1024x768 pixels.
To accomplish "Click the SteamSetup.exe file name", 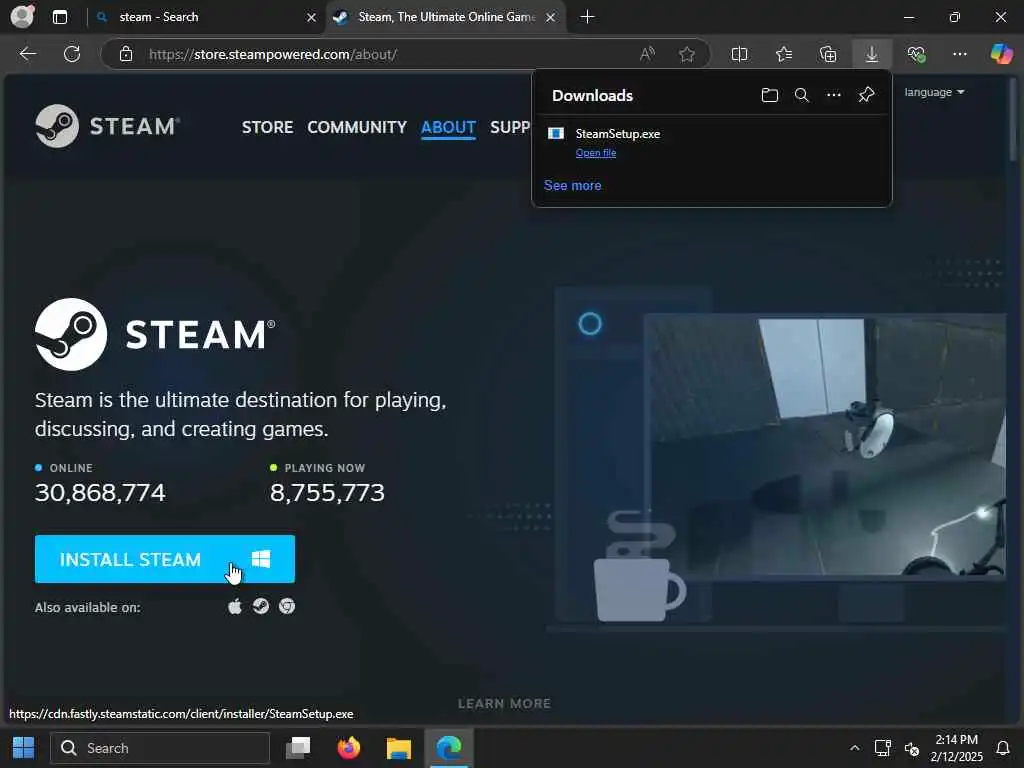I will 617,134.
